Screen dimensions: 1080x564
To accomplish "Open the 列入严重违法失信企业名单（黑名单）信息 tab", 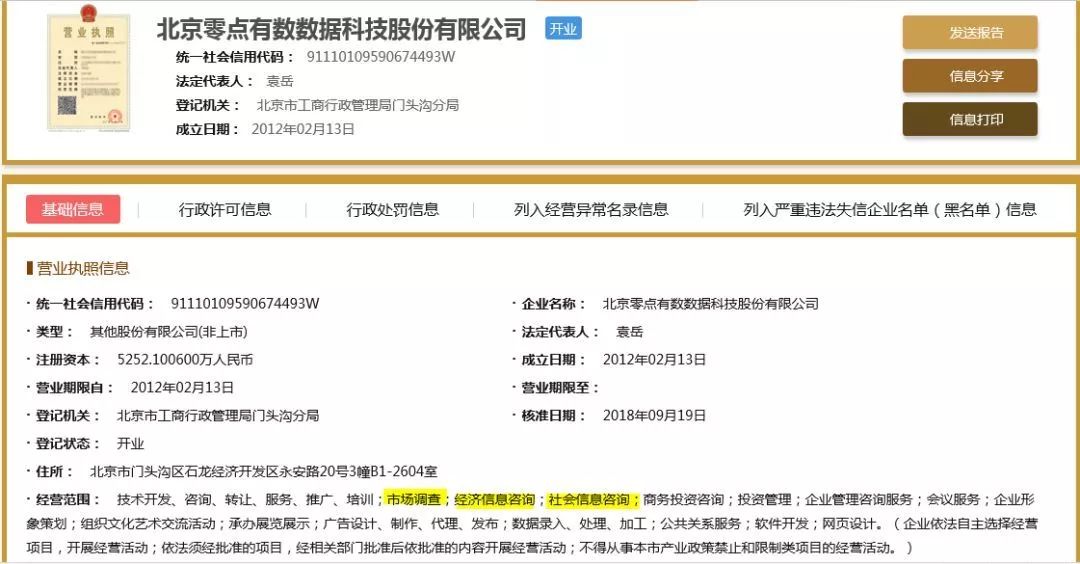I will (889, 209).
